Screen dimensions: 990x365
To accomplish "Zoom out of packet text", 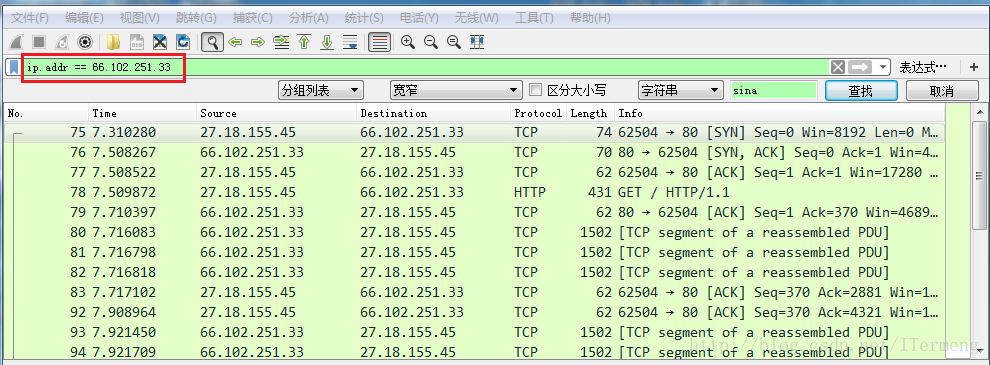I will (x=431, y=42).
